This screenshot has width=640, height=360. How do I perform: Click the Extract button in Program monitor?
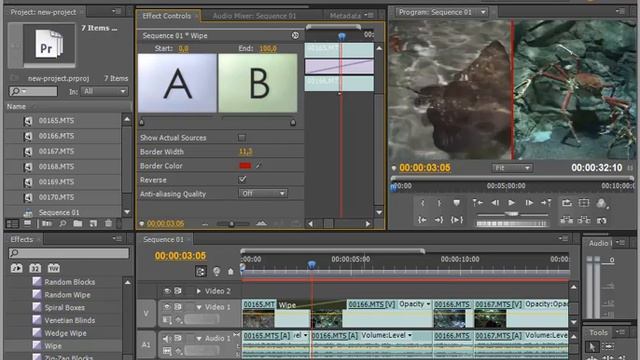584,220
